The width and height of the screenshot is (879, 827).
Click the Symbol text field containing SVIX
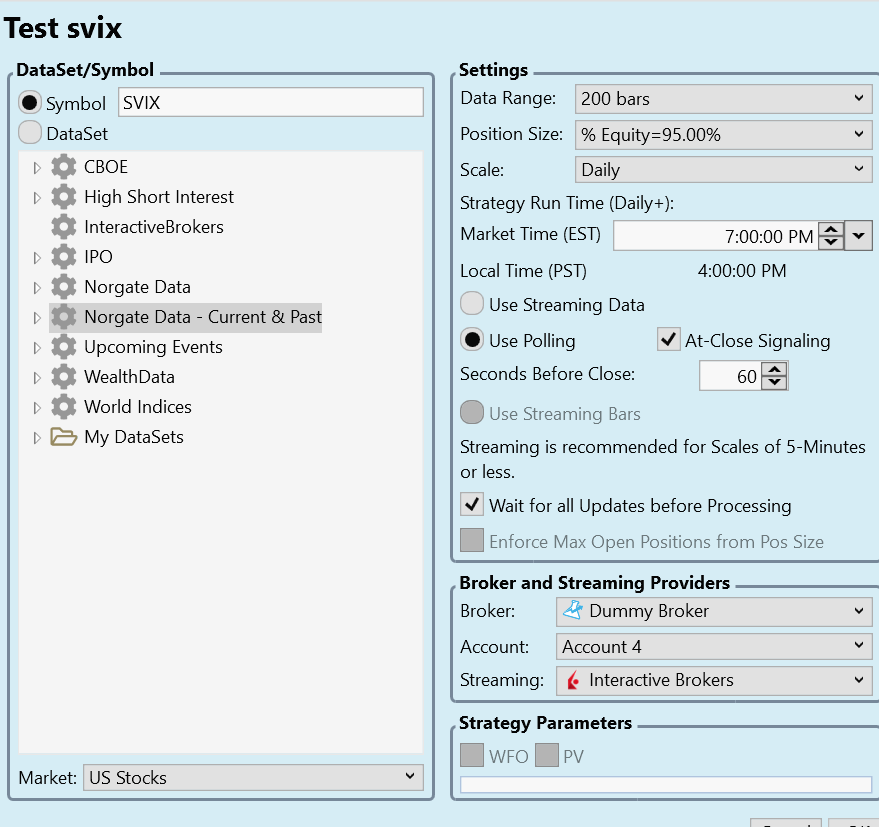point(270,102)
